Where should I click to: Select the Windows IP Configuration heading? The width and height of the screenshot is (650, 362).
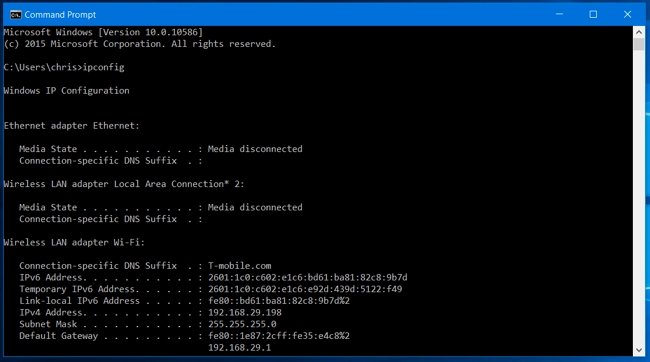tap(66, 90)
